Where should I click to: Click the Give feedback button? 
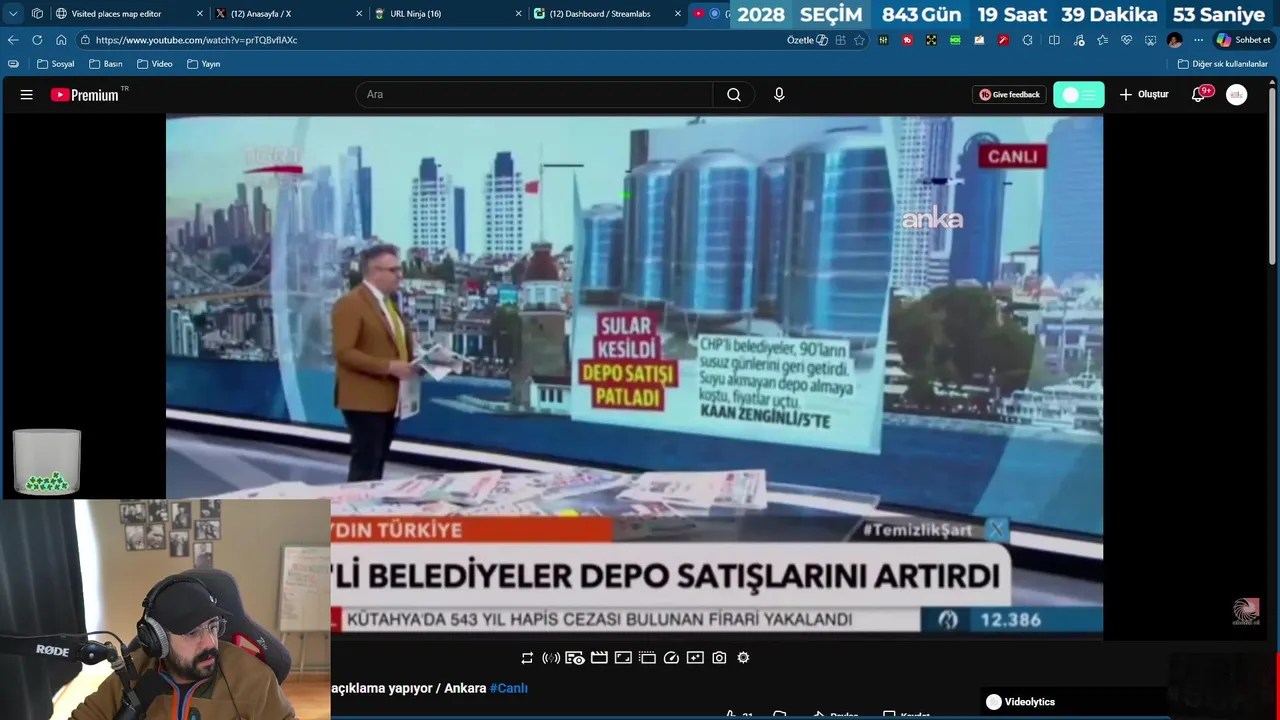coord(1009,95)
